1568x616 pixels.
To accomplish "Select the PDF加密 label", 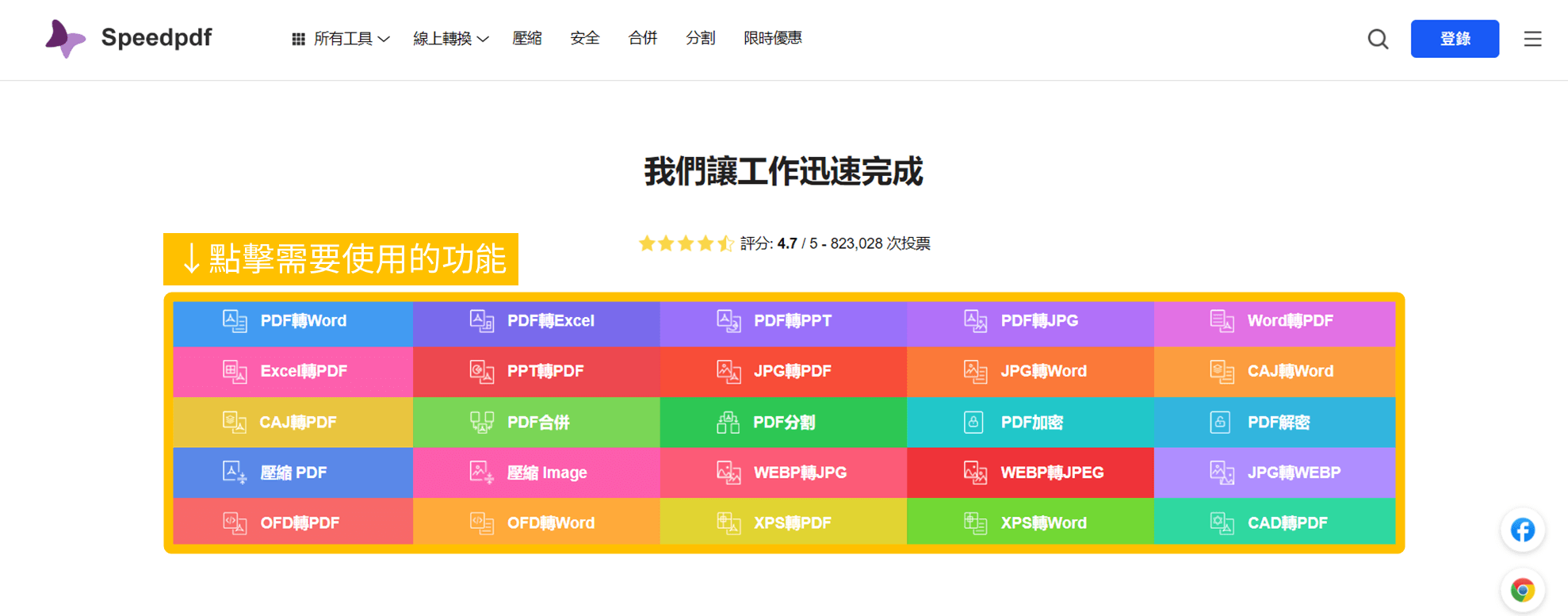I will click(x=1032, y=422).
